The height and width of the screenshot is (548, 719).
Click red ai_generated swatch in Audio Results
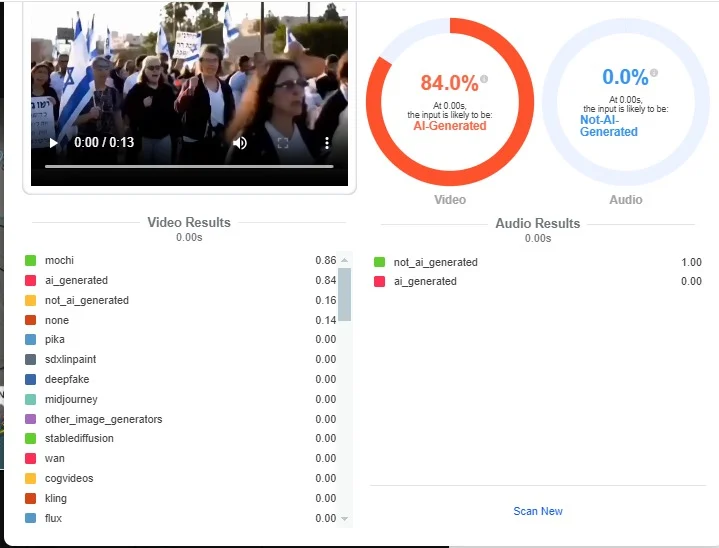pyautogui.click(x=379, y=282)
